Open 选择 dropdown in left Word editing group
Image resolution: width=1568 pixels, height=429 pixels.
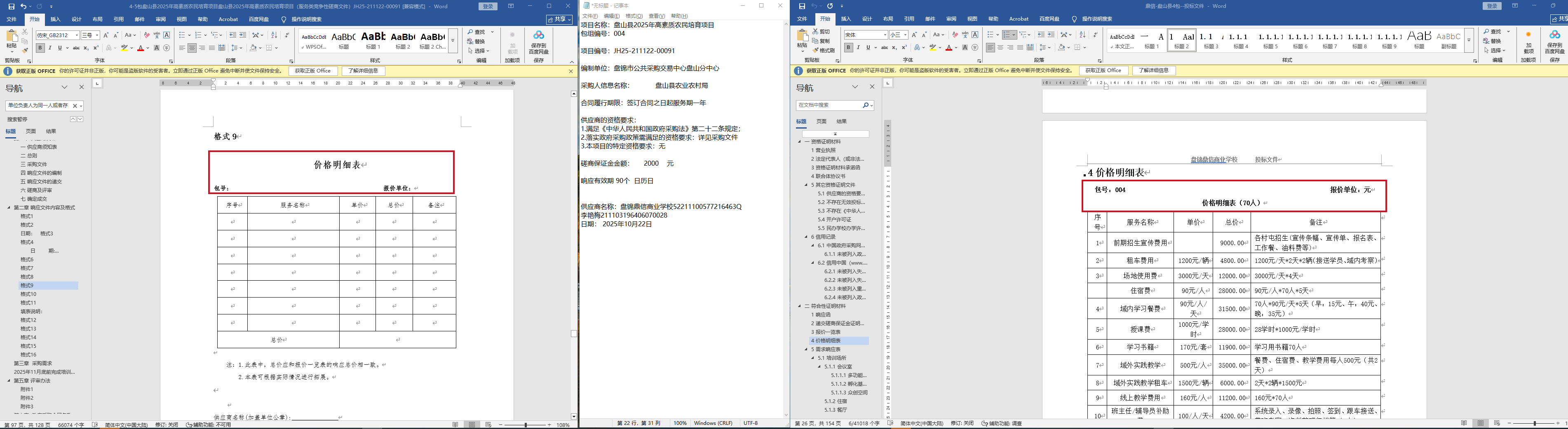480,51
